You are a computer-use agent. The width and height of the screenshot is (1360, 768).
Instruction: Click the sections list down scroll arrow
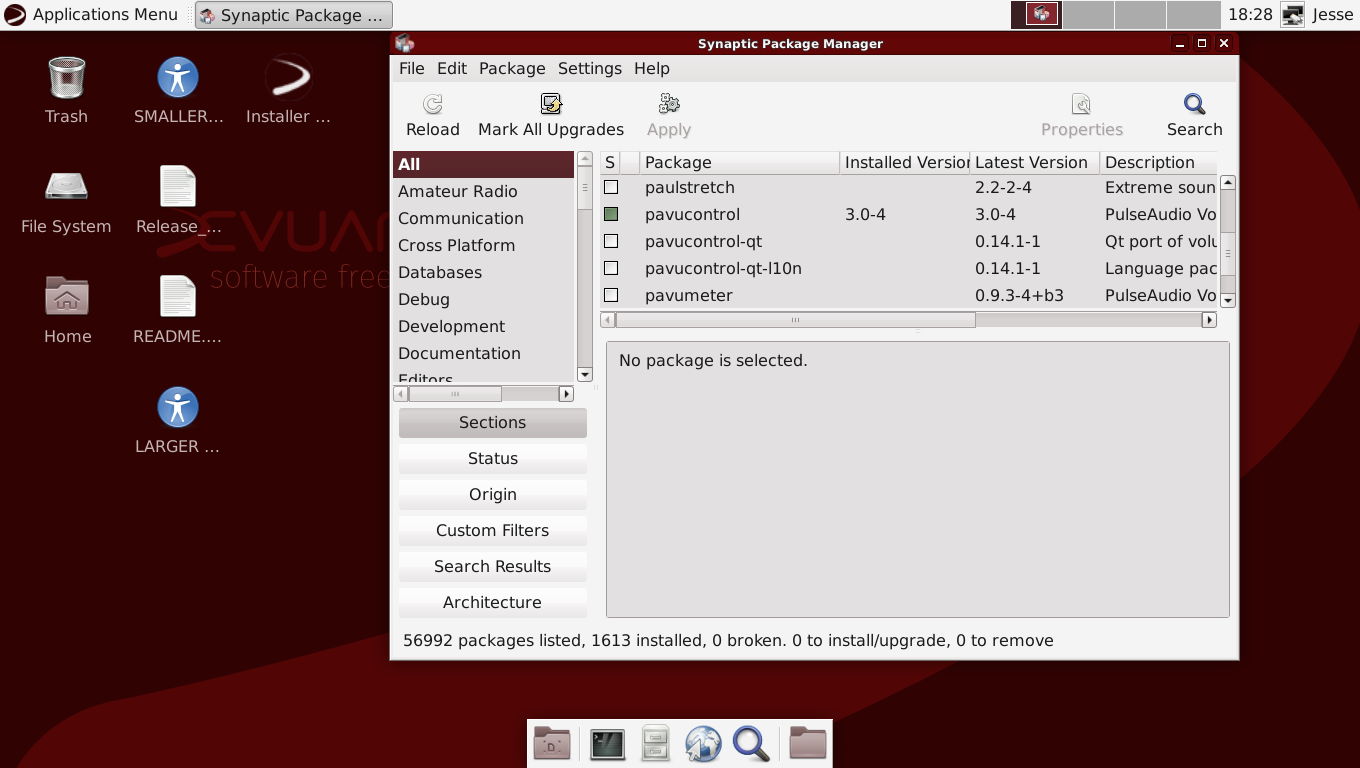[585, 375]
